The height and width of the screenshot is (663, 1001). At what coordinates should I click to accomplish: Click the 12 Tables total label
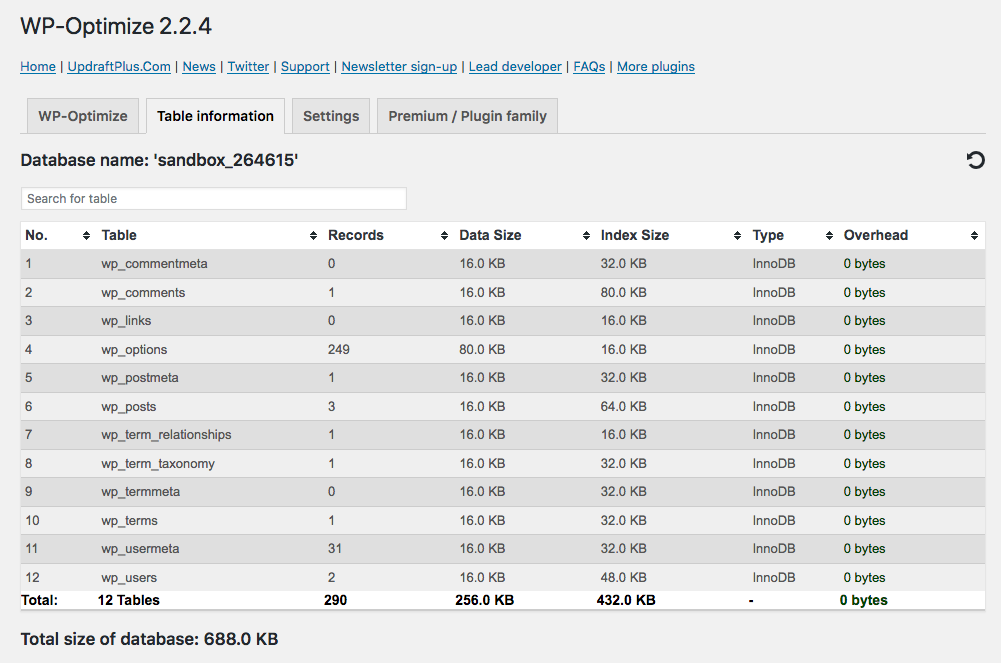pos(128,600)
